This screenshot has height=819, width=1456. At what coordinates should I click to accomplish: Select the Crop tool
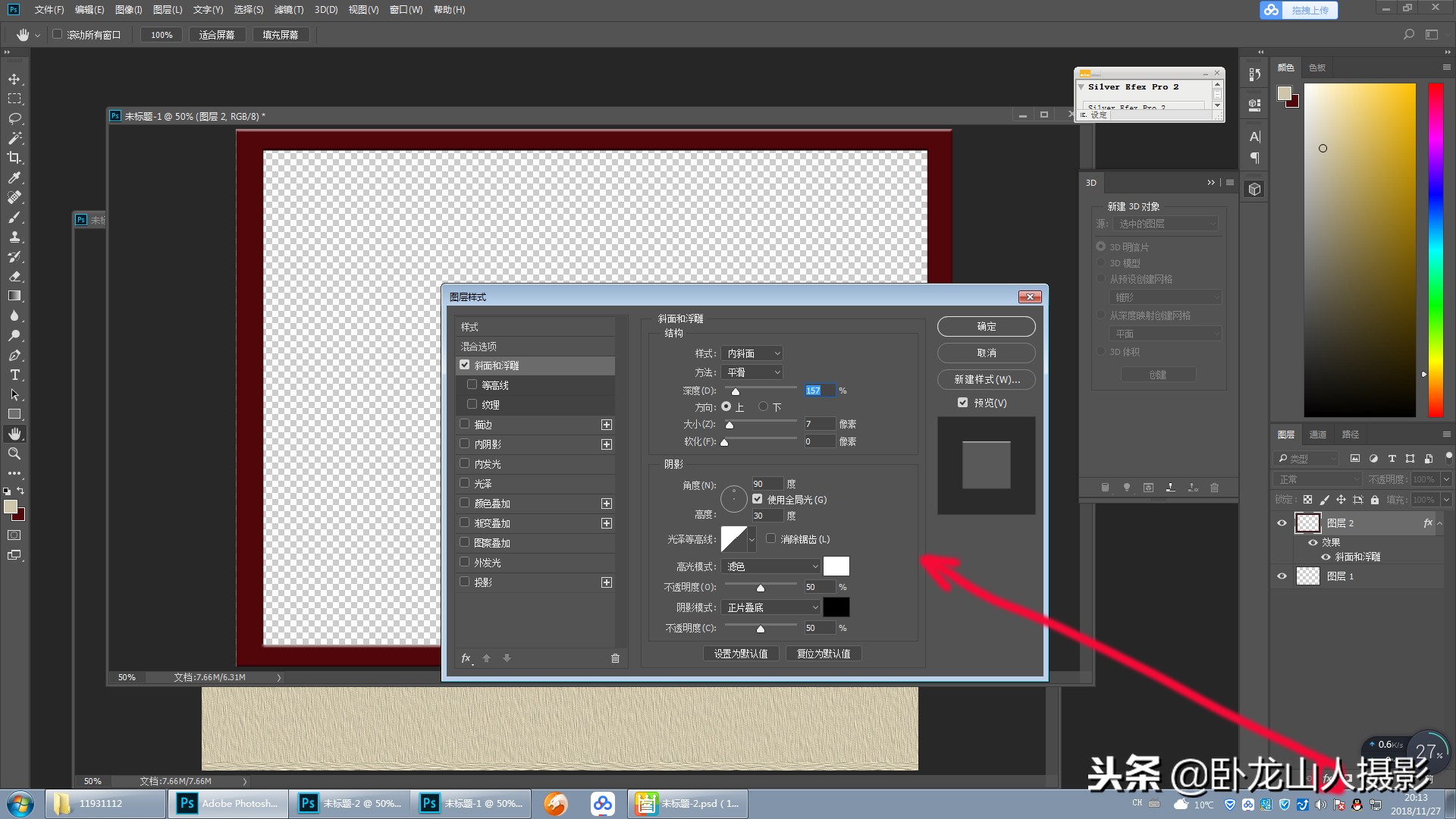tap(15, 158)
